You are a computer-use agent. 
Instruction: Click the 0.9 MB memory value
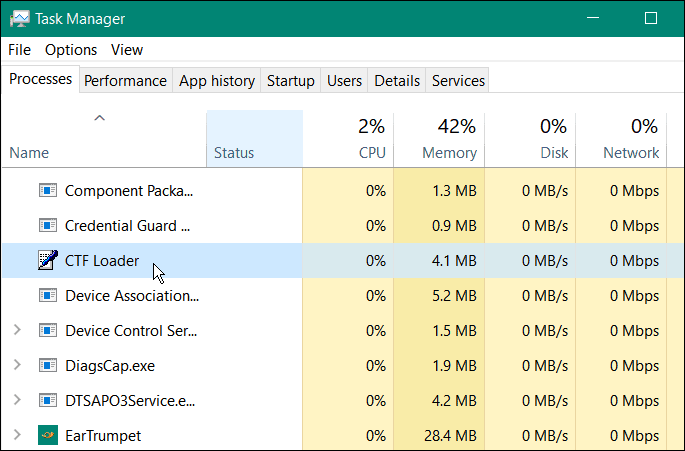tap(454, 226)
